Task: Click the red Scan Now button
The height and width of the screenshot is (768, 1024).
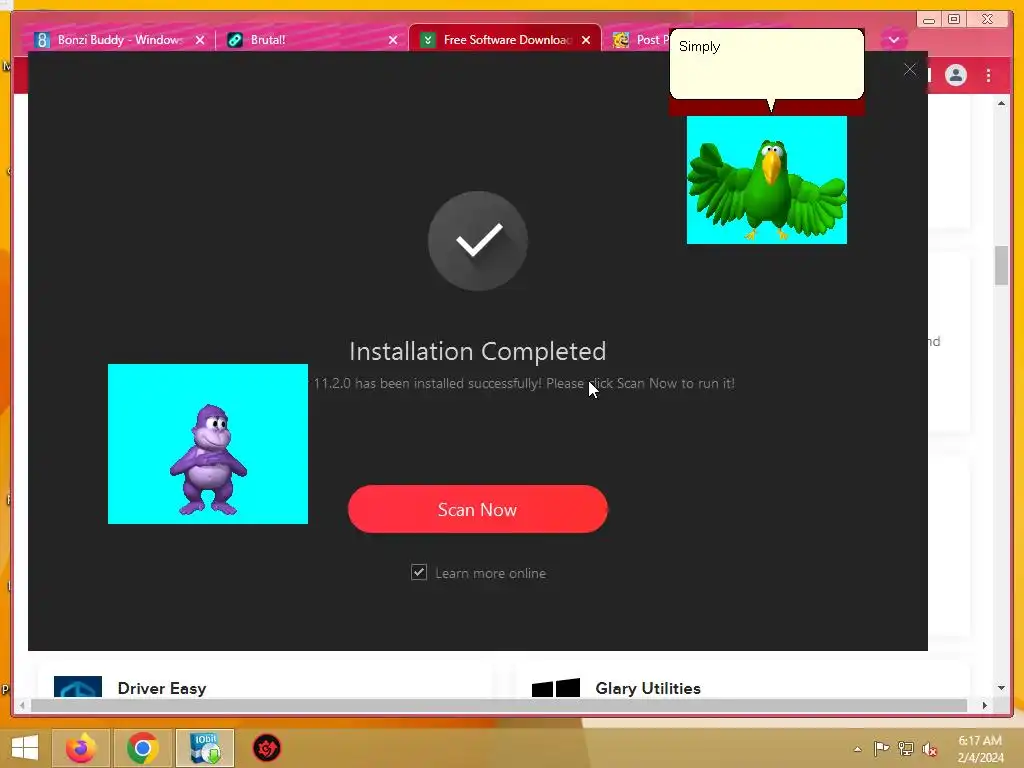Action: 477,509
